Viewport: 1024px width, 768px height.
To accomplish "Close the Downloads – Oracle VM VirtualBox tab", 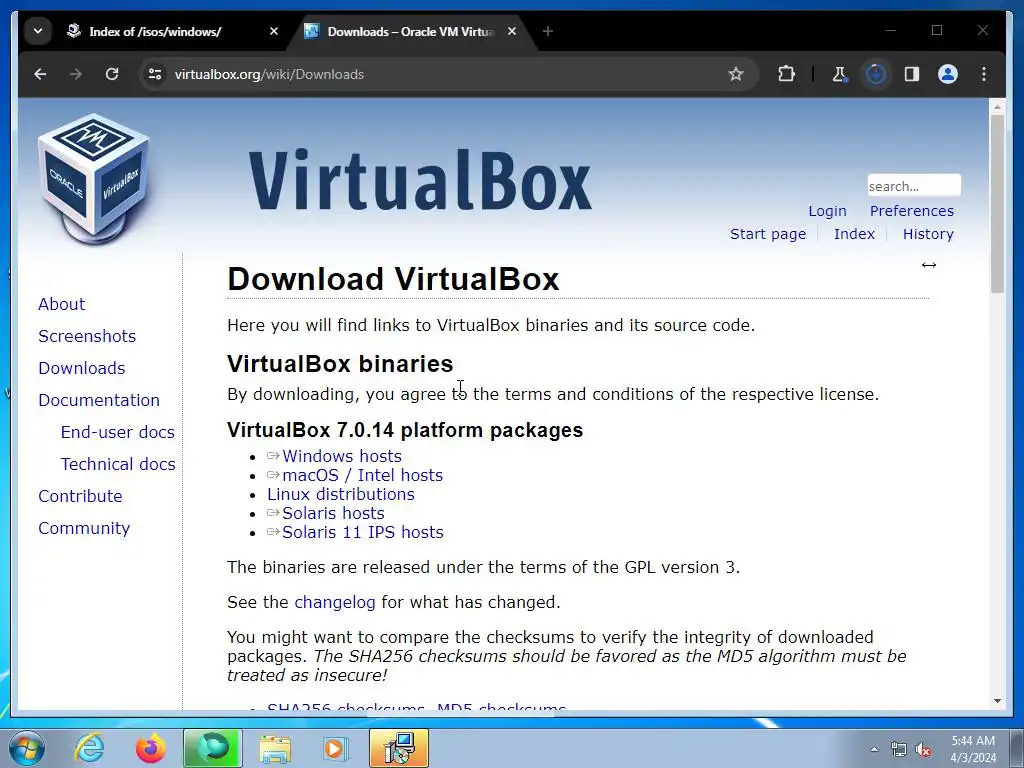I will 512,31.
